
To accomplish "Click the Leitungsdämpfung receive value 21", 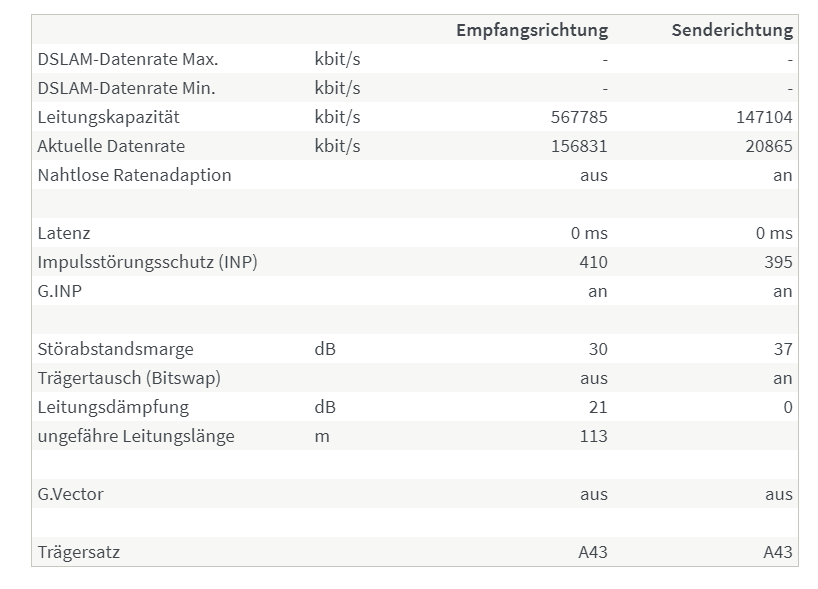I will 598,407.
